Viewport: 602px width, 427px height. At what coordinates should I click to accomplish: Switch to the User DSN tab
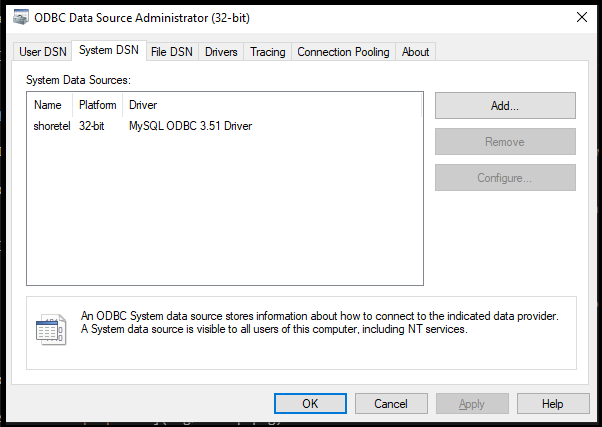pos(43,52)
